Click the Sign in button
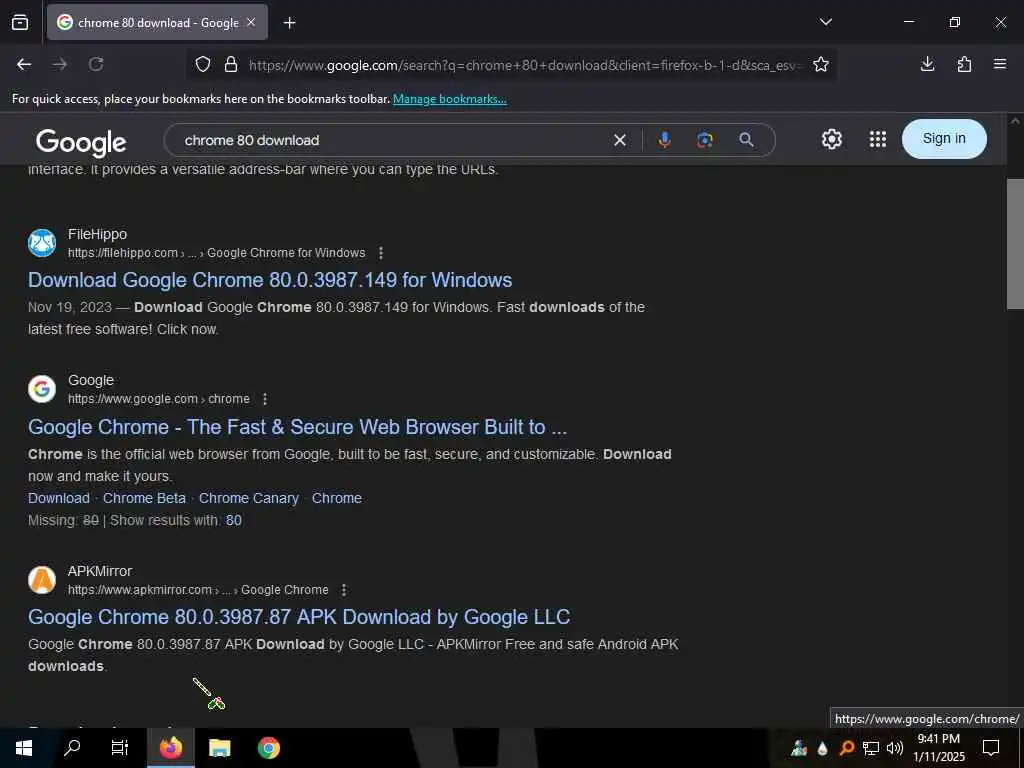This screenshot has height=768, width=1024. click(x=944, y=138)
